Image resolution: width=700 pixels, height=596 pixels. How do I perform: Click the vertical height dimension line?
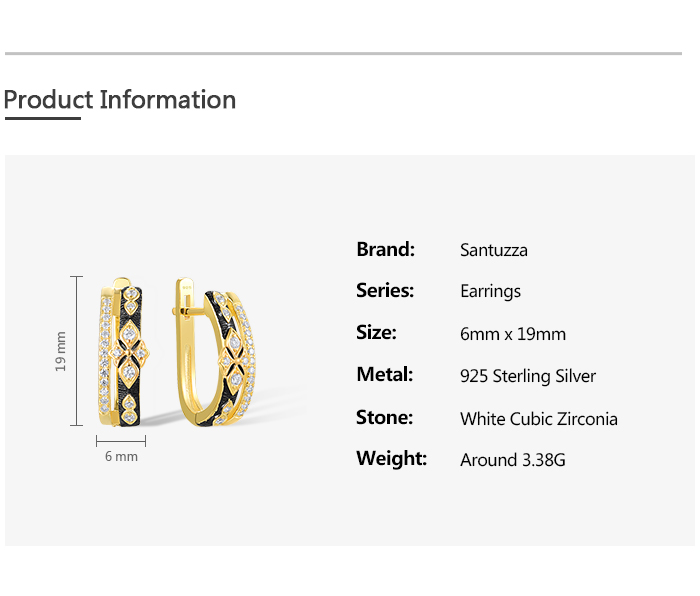point(78,351)
